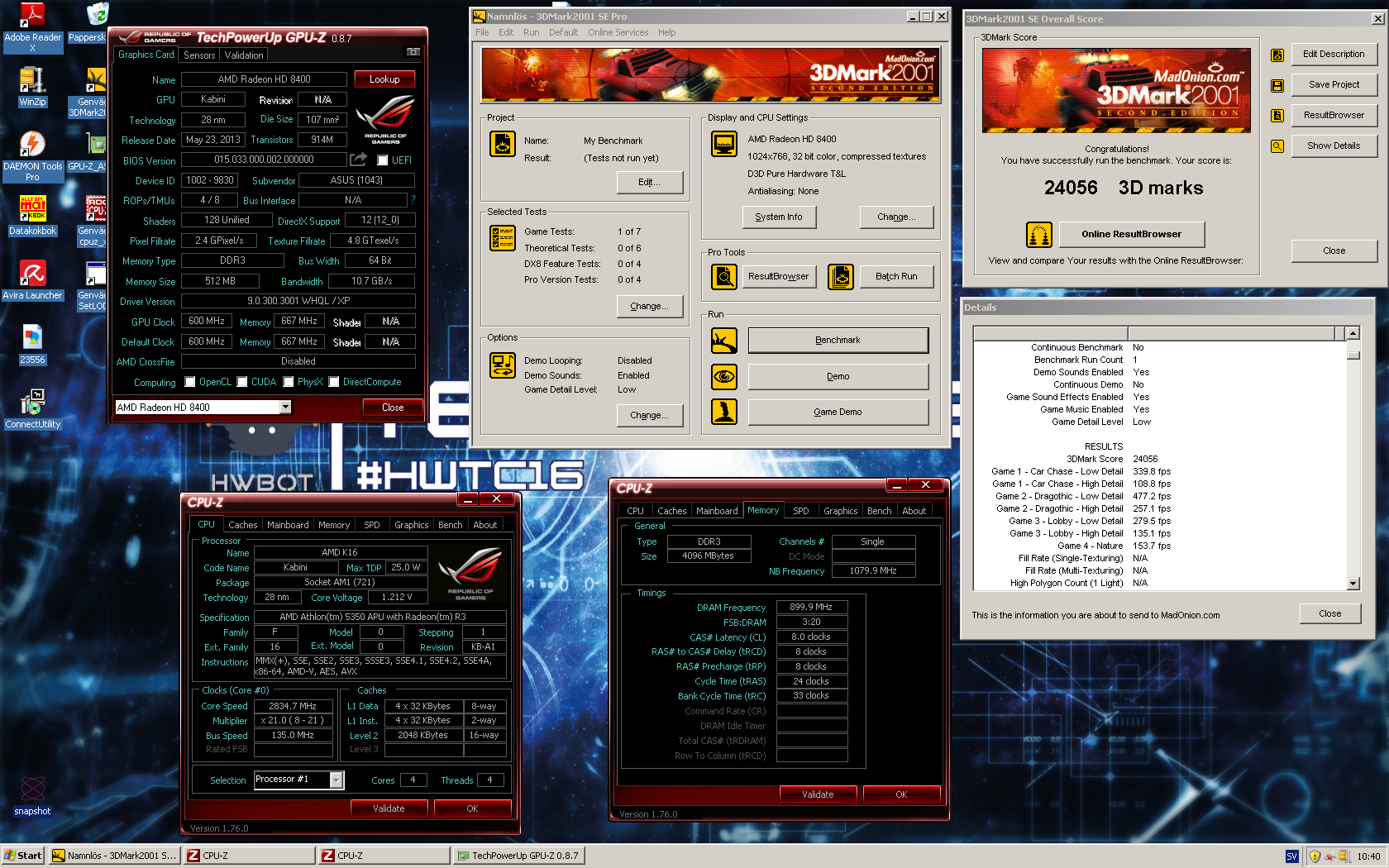Image resolution: width=1389 pixels, height=868 pixels.
Task: Open the Online Services menu
Action: (618, 32)
